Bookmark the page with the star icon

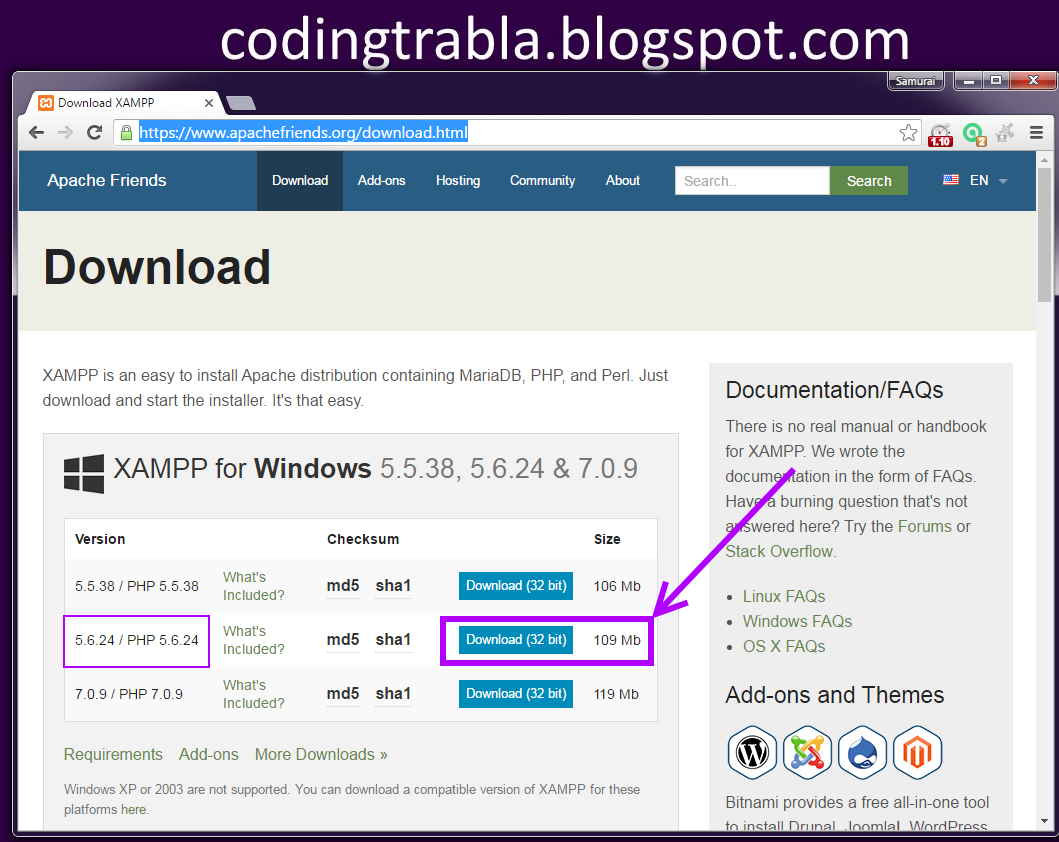[908, 132]
